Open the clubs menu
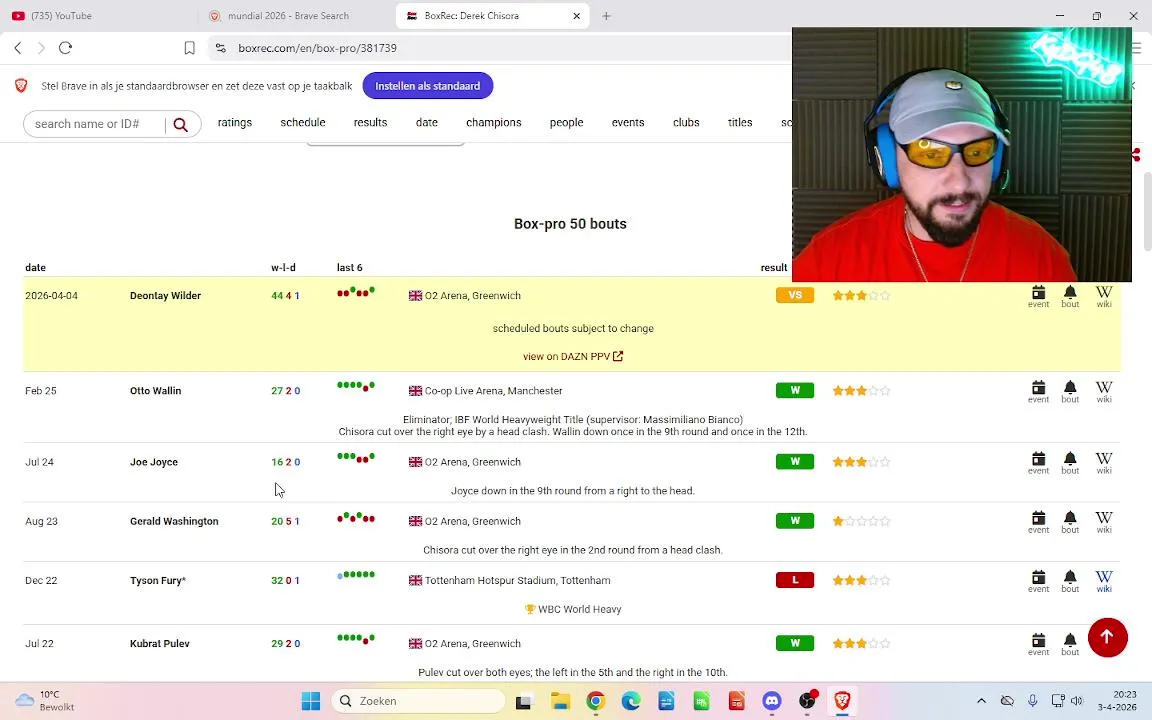The width and height of the screenshot is (1152, 720). click(x=686, y=123)
